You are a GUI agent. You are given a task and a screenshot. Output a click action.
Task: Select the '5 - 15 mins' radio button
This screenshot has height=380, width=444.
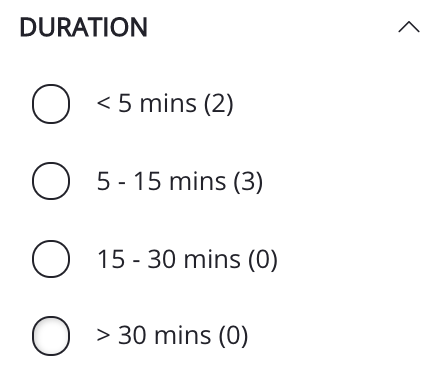click(x=51, y=181)
